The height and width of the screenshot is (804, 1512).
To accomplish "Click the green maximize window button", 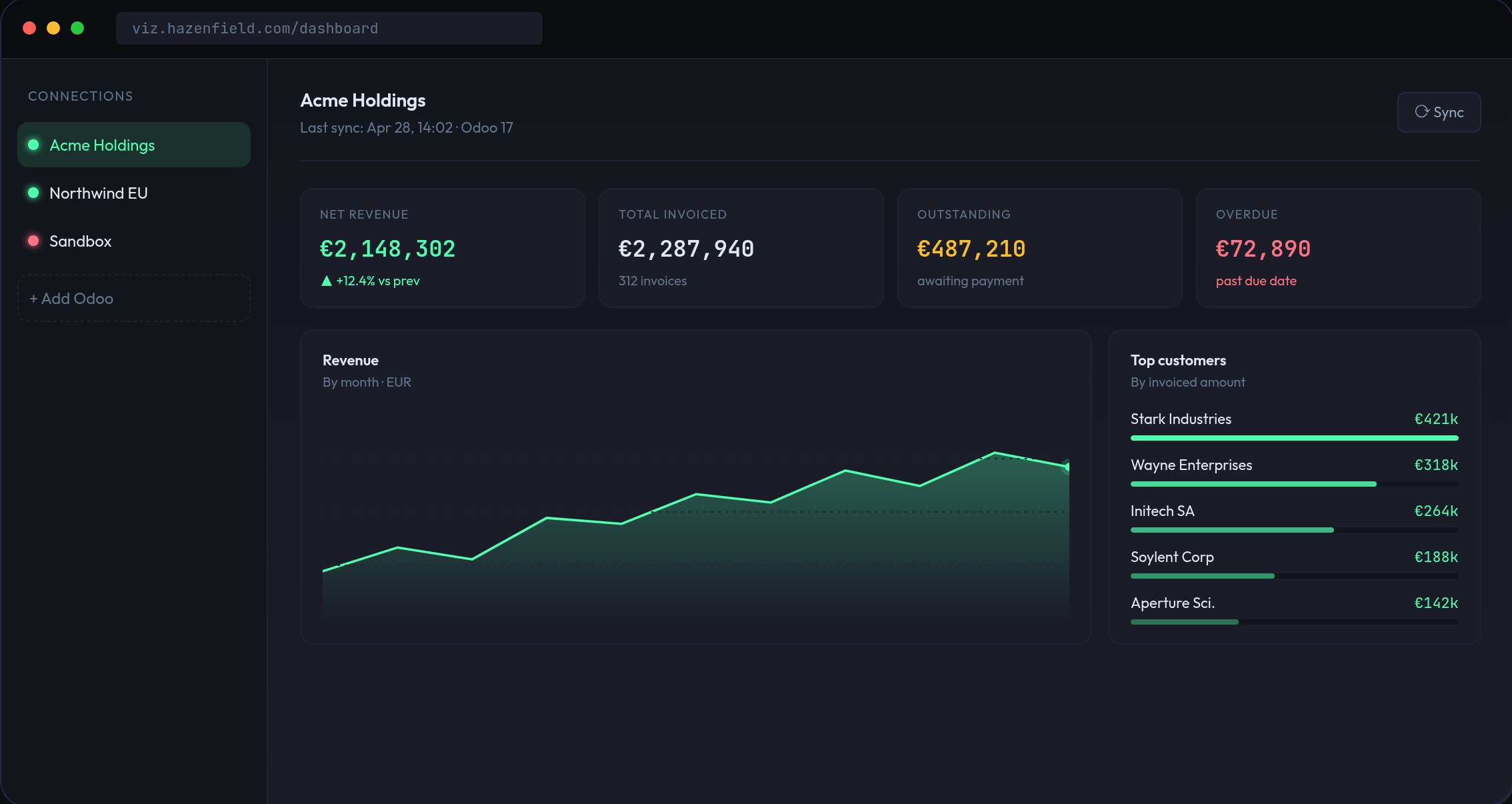I will pyautogui.click(x=77, y=28).
